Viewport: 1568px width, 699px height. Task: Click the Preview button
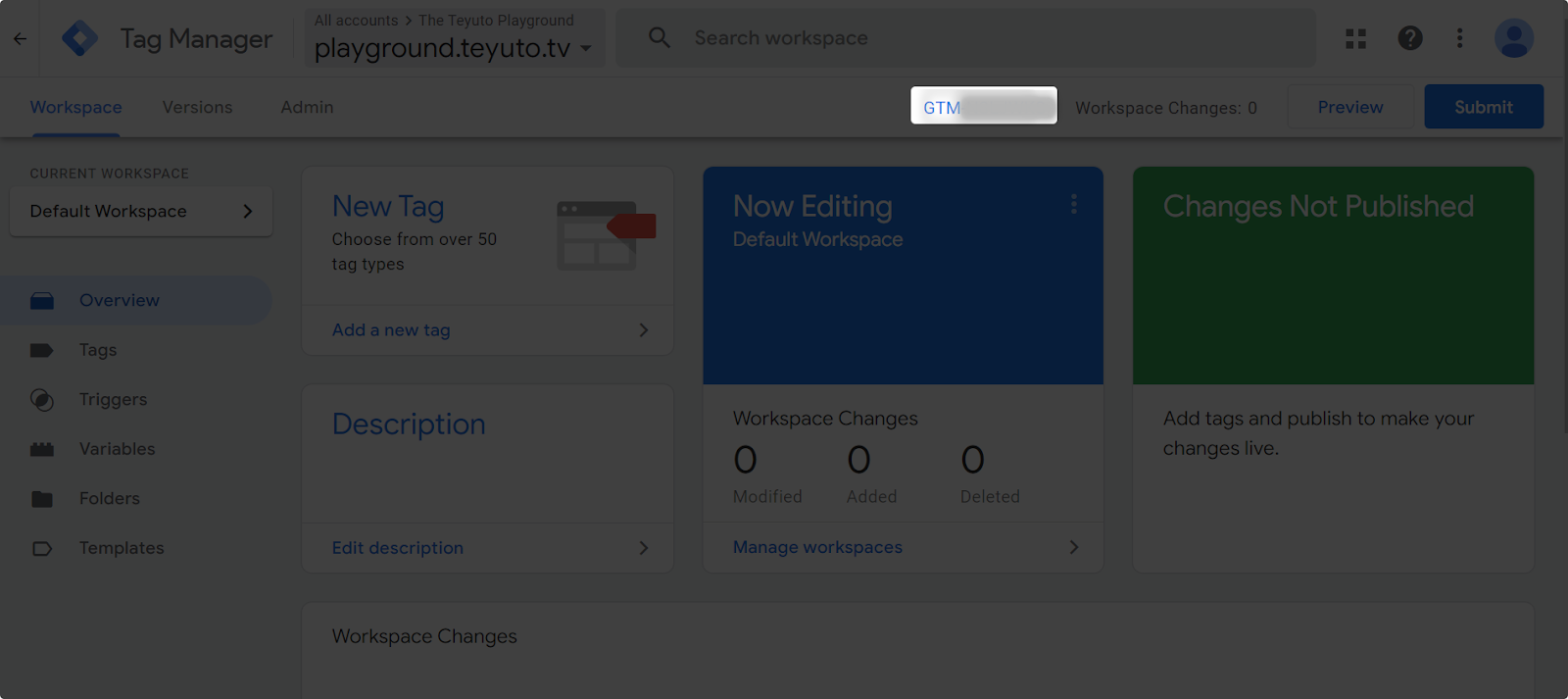pyautogui.click(x=1350, y=107)
